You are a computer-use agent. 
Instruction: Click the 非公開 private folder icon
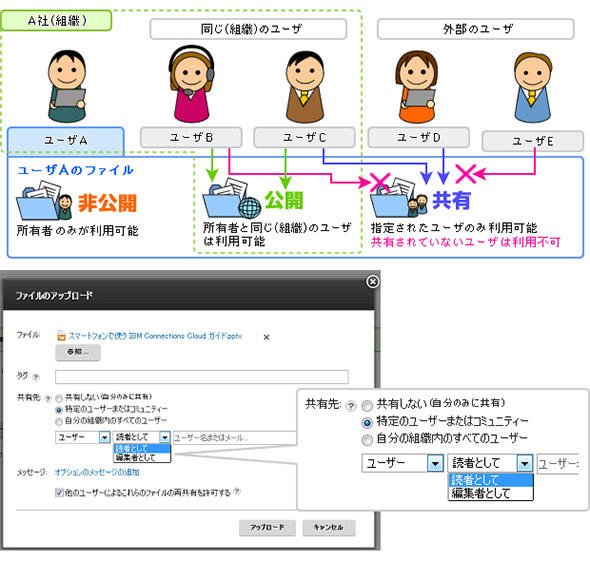tap(44, 201)
